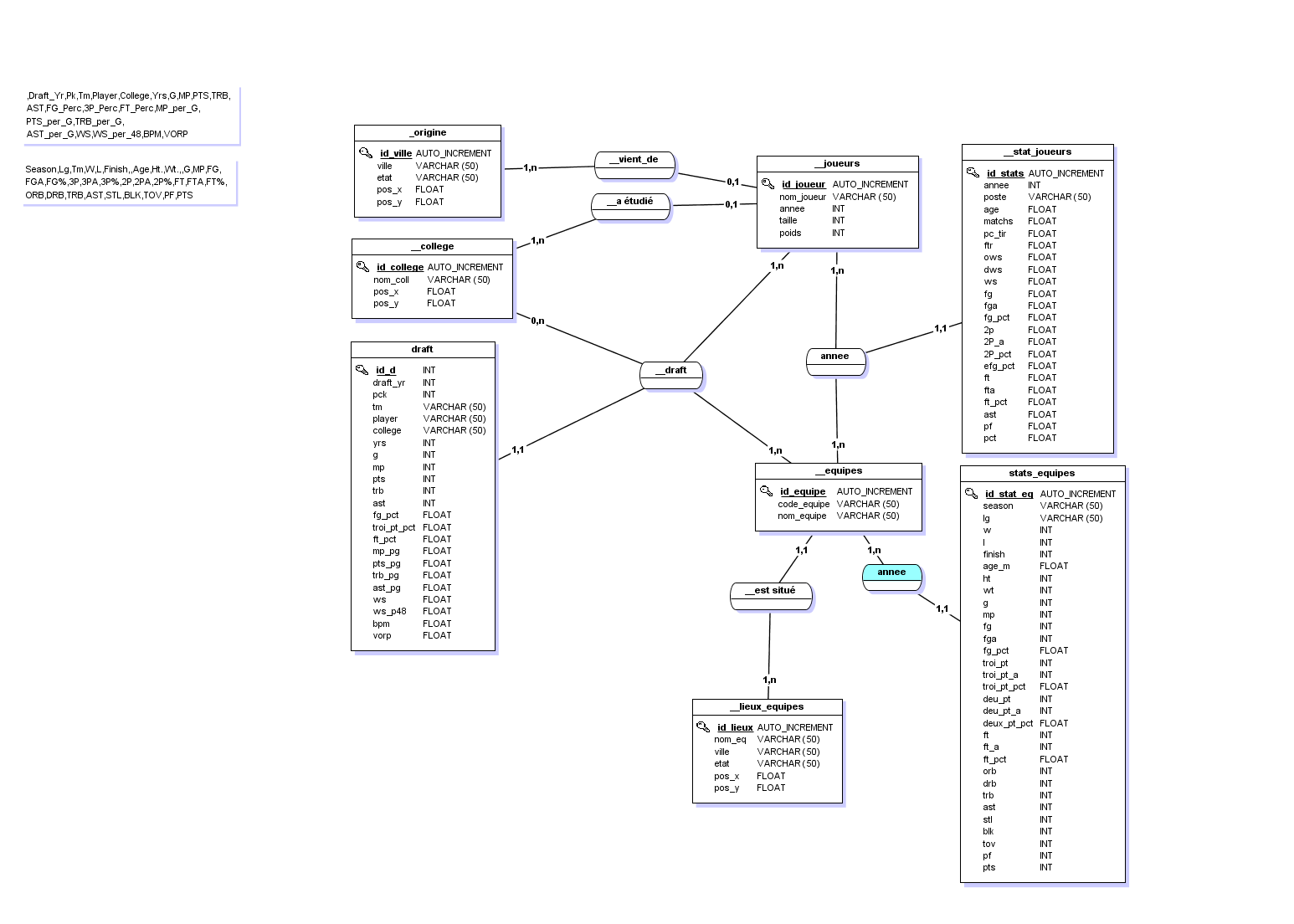The width and height of the screenshot is (1294, 924).
Task: Select the __equipes entity title
Action: coord(839,470)
